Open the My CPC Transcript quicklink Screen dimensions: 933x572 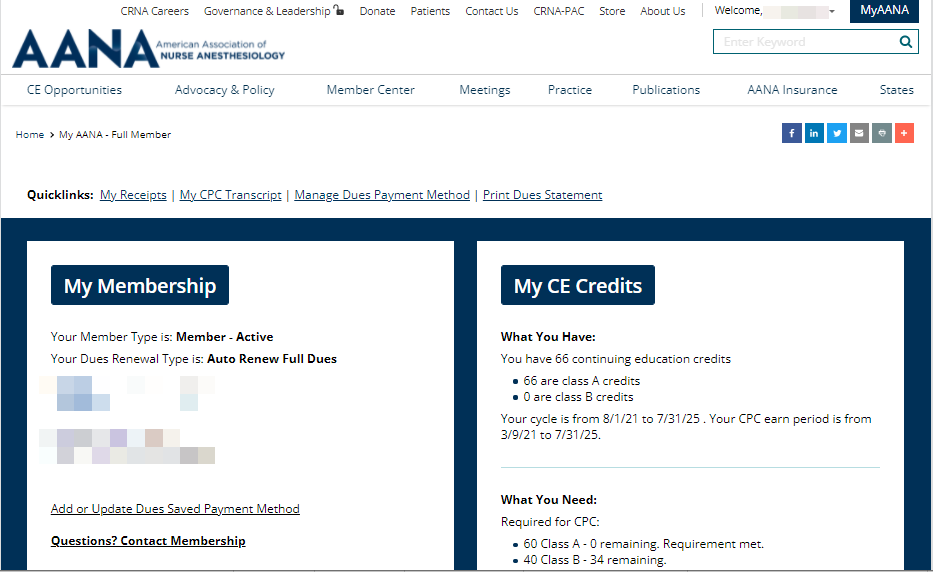click(230, 195)
